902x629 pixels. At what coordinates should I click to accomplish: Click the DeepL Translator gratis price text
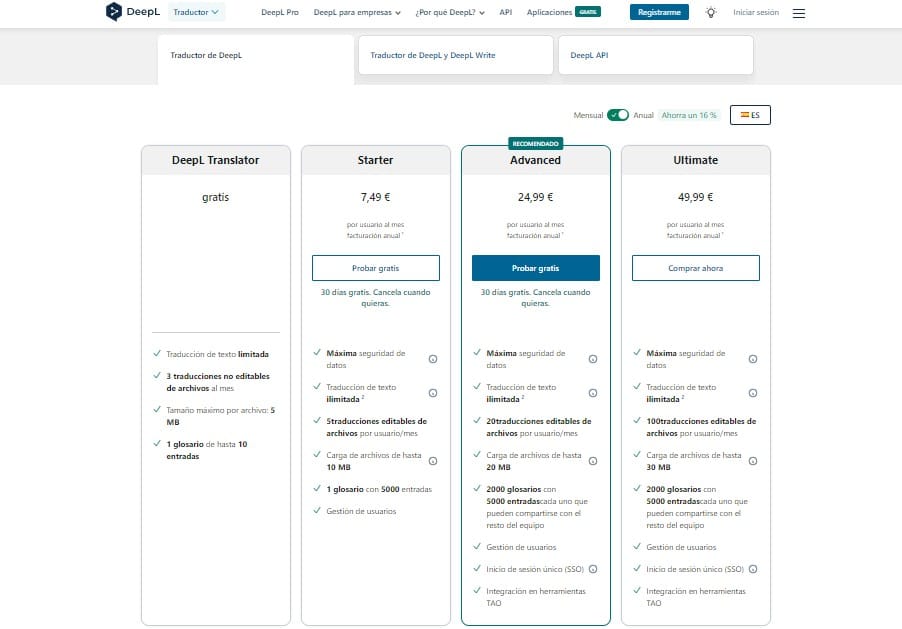(x=216, y=197)
